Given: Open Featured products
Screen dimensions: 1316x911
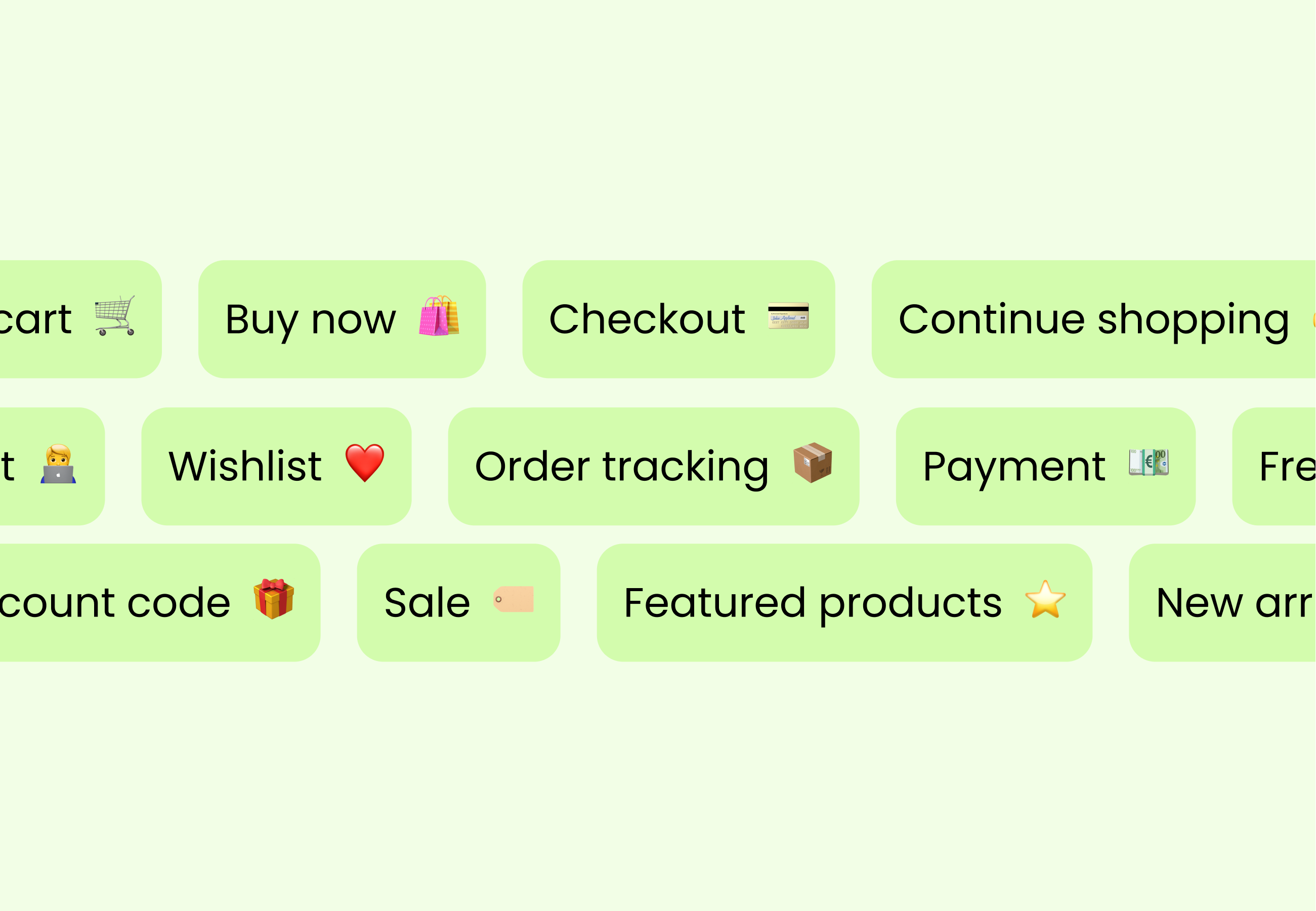Looking at the screenshot, I should pyautogui.click(x=844, y=603).
